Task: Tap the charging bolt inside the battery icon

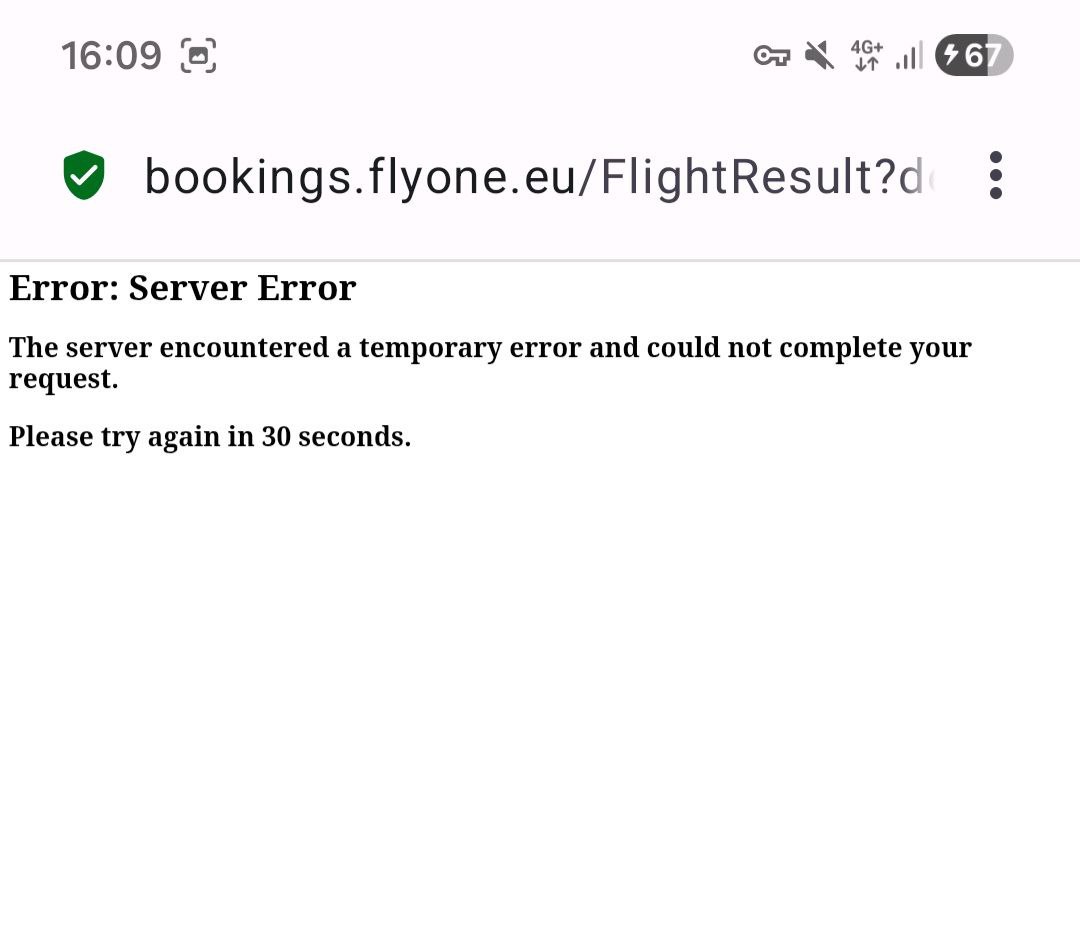Action: tap(951, 56)
